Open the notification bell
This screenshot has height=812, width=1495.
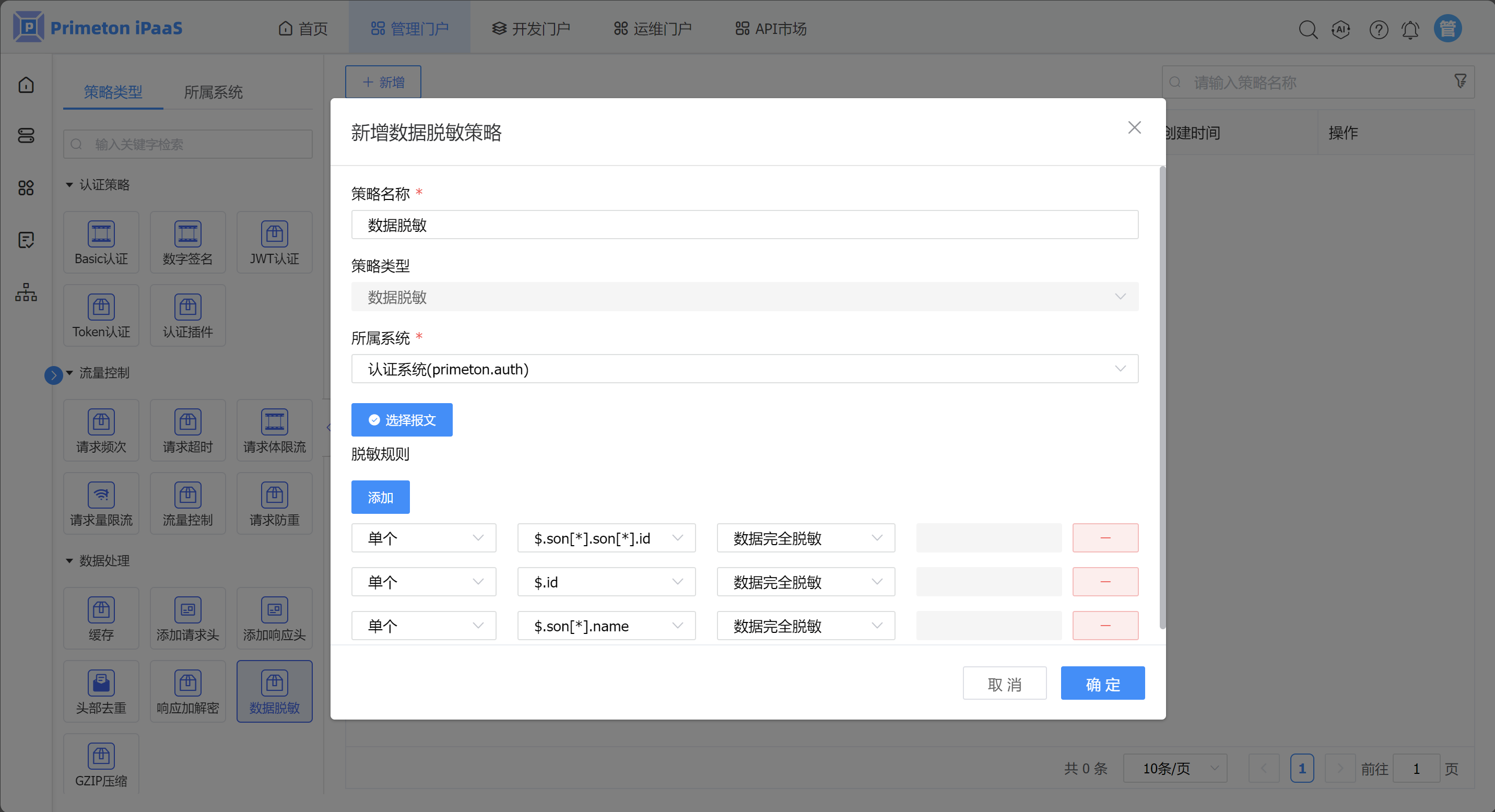[1410, 29]
